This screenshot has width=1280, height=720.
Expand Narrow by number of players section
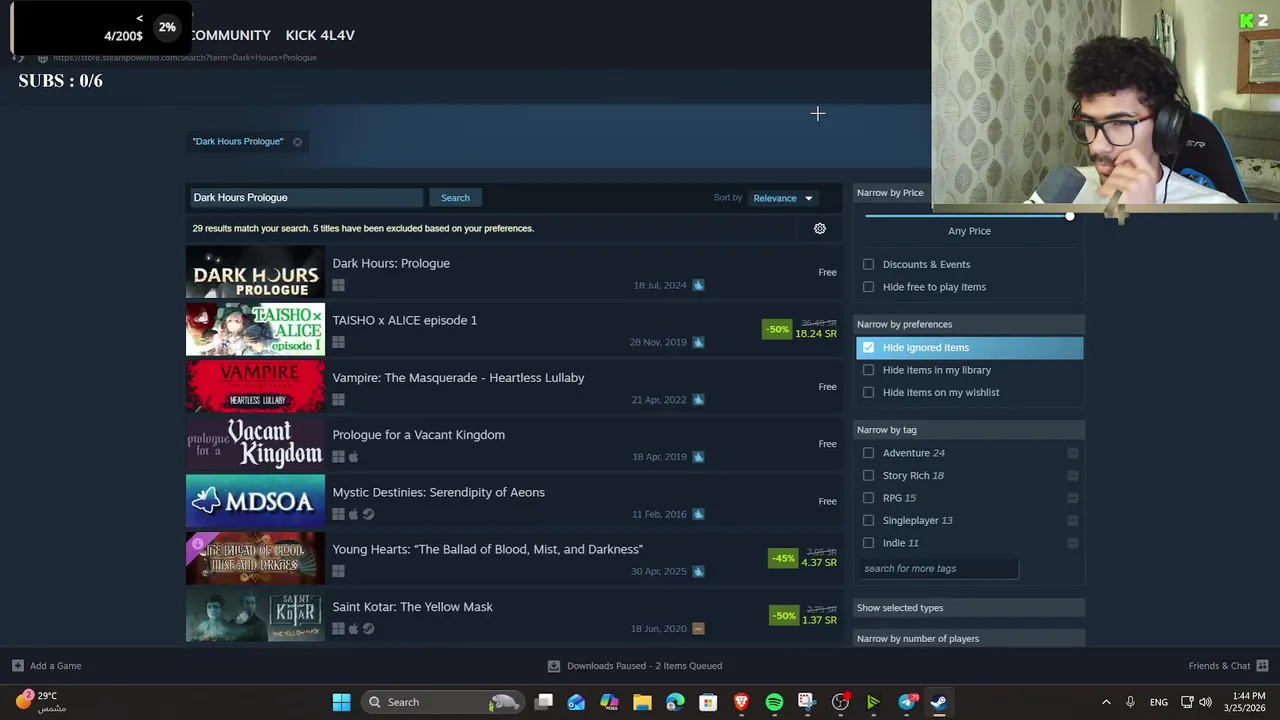click(969, 638)
